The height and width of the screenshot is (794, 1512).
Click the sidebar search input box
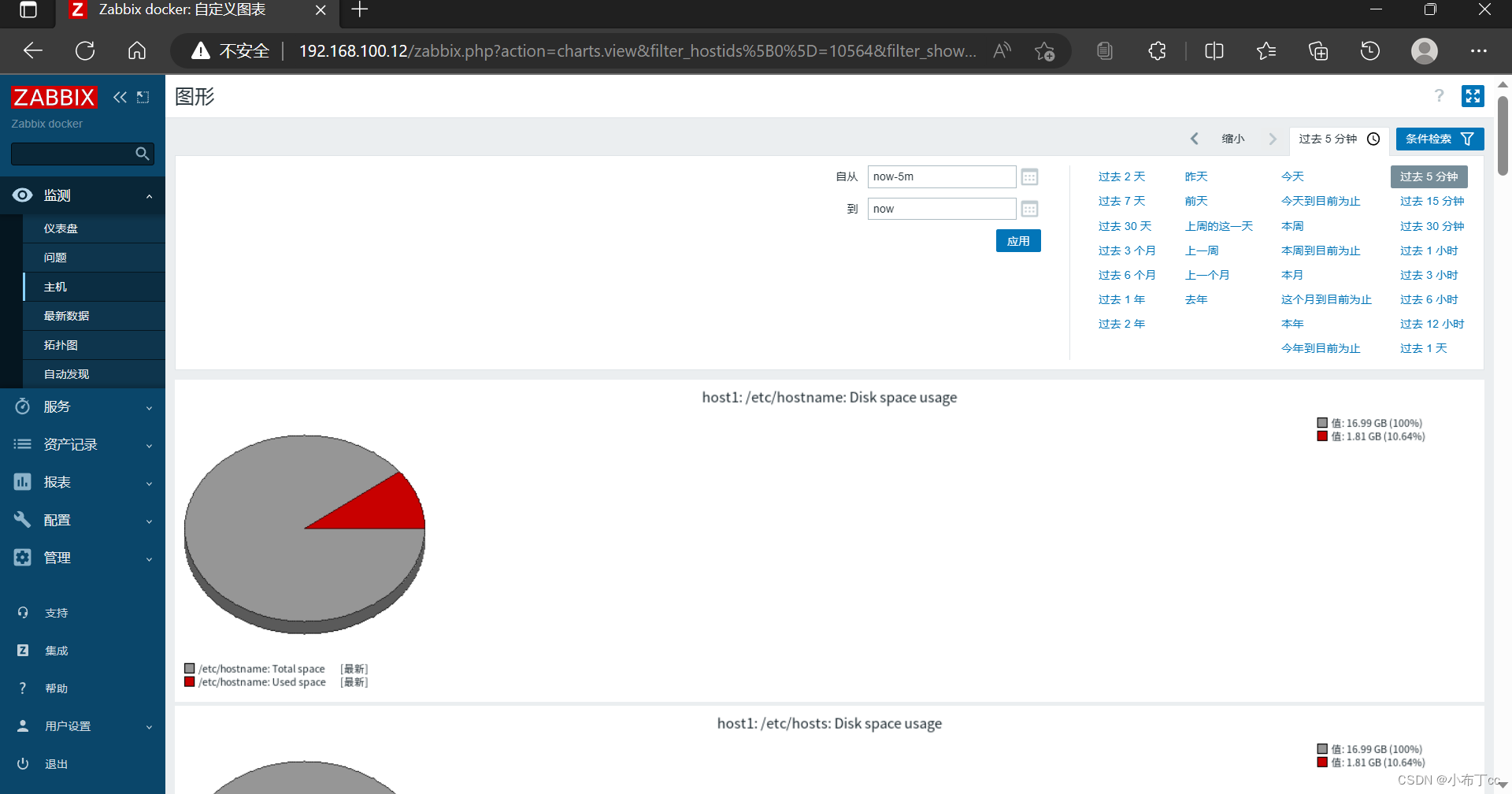point(72,154)
